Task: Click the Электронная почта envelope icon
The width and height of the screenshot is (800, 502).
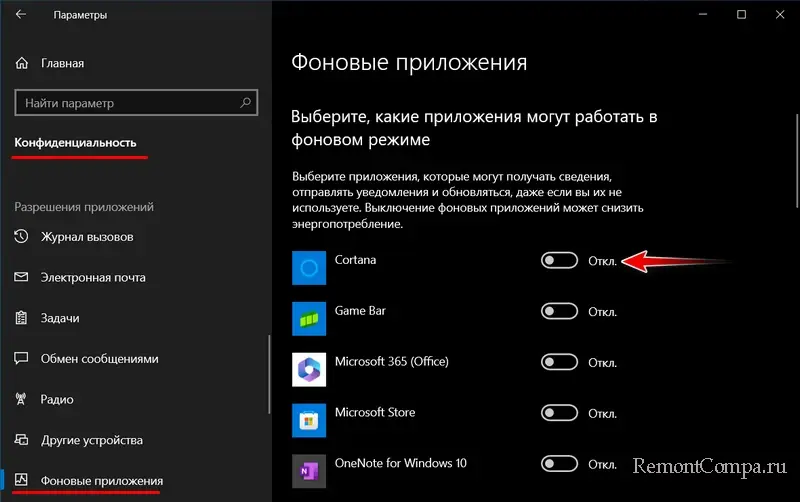Action: point(21,277)
